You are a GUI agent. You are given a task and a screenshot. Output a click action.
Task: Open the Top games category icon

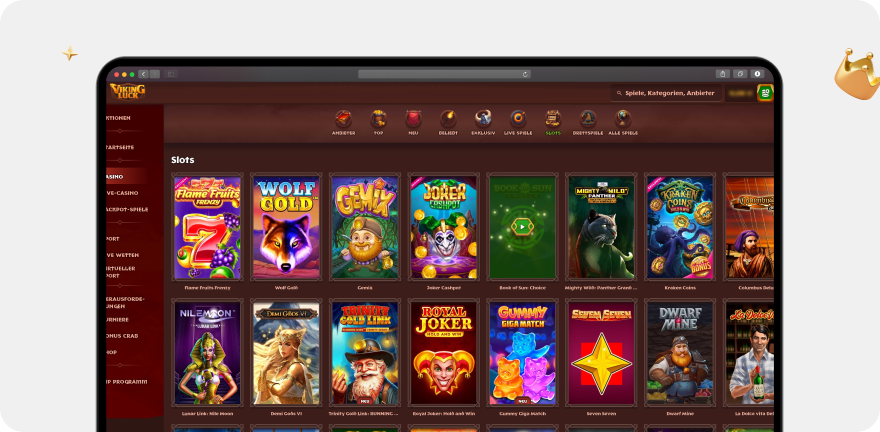click(x=378, y=120)
